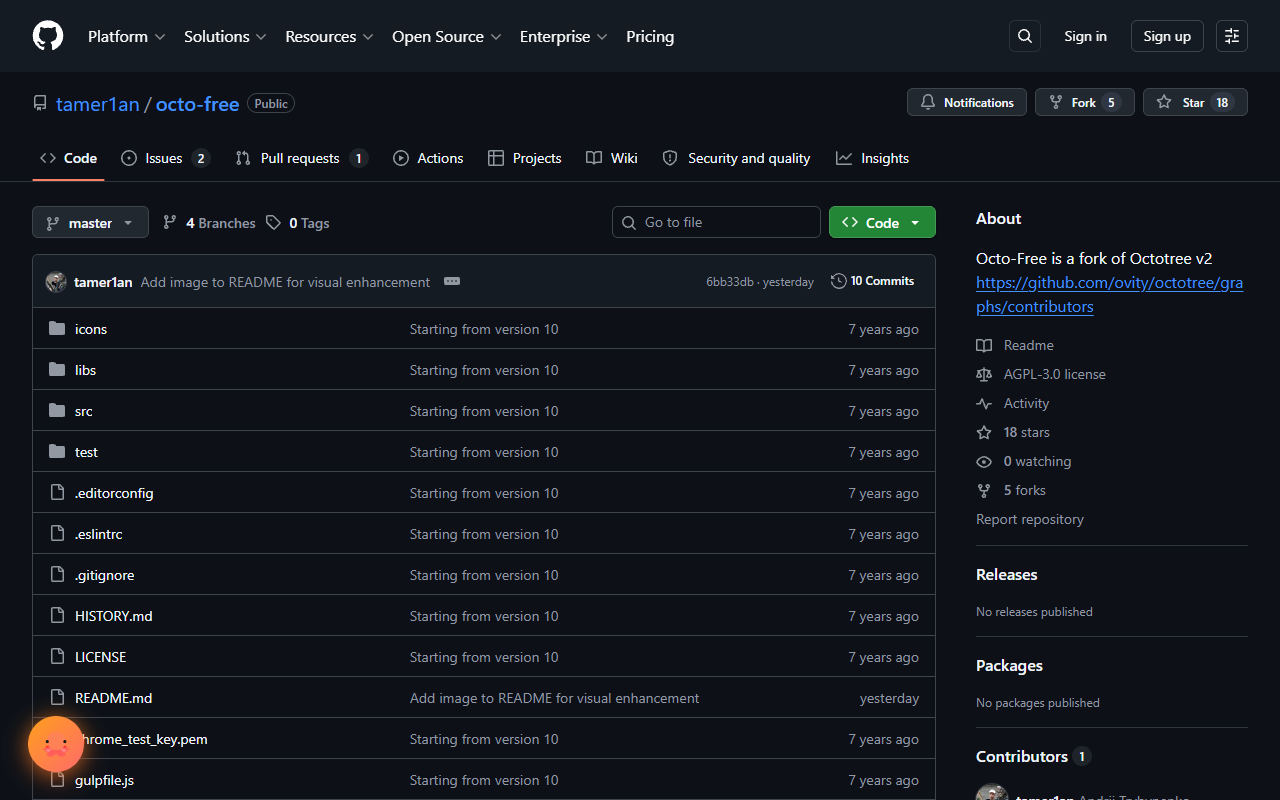Open the 18 stars link
1280x800 pixels.
coord(1013,432)
